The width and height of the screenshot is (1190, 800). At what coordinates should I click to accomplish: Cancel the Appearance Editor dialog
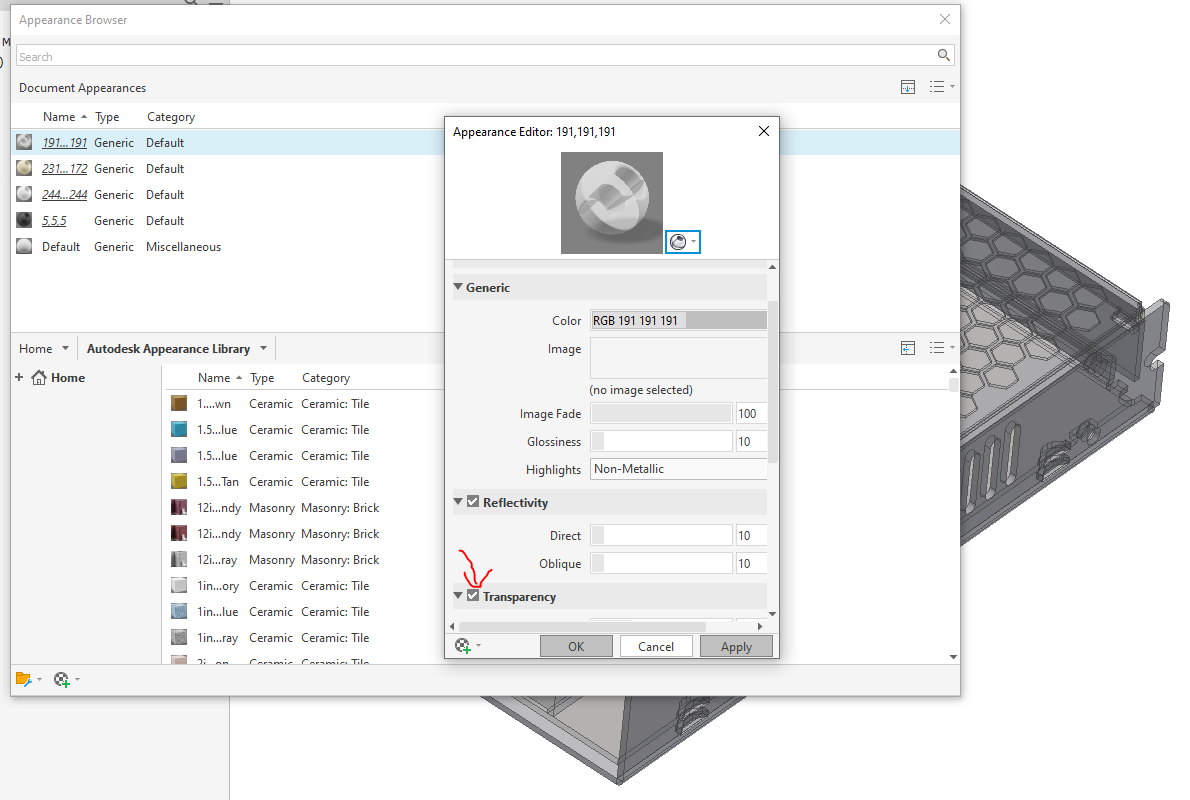tap(656, 645)
